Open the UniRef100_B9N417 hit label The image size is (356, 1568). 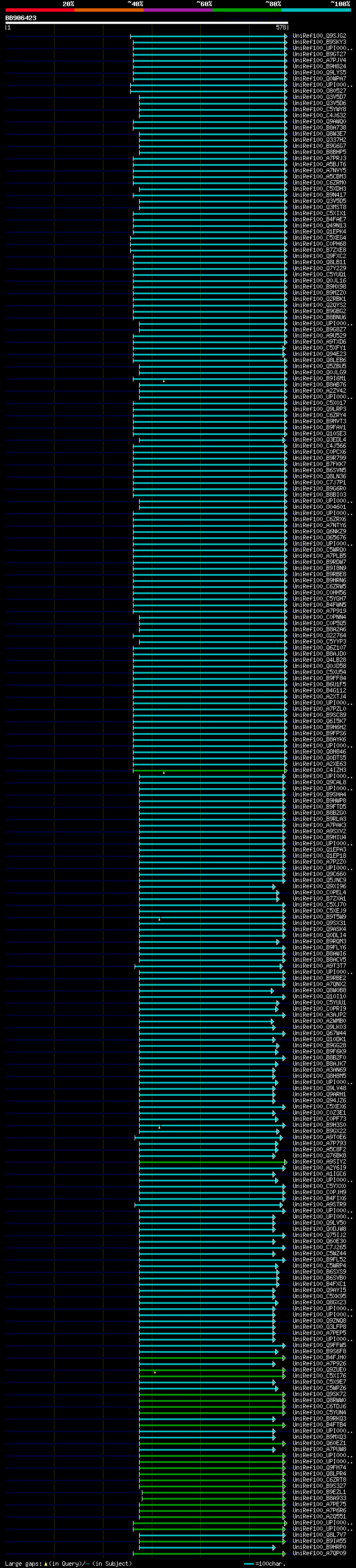(319, 195)
